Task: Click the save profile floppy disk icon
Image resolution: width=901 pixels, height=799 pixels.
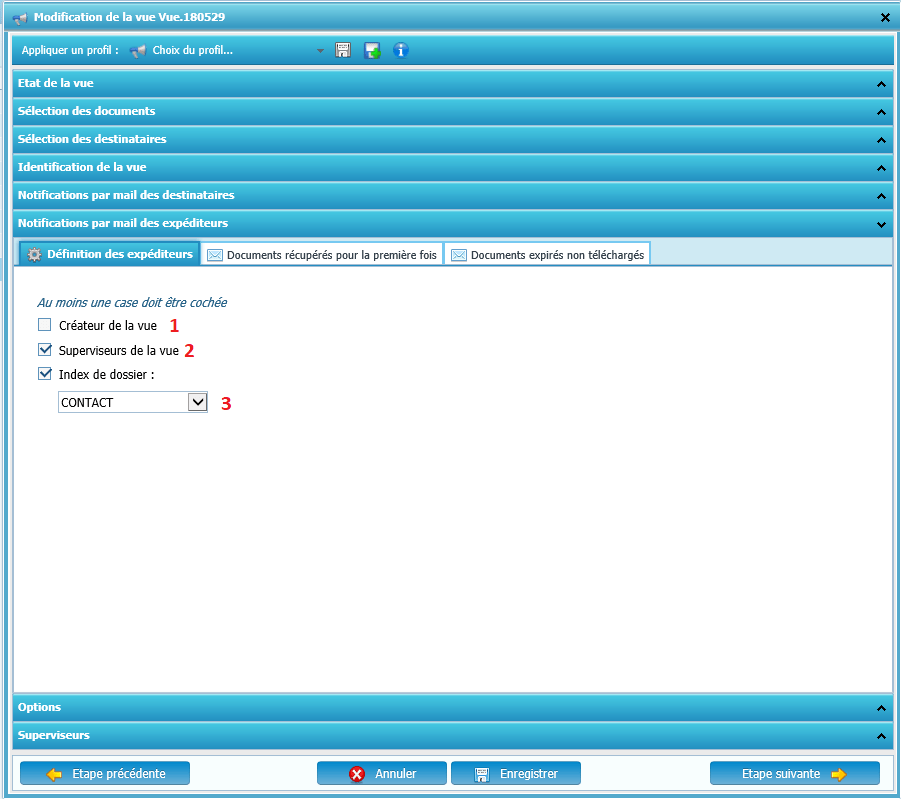Action: pos(343,50)
